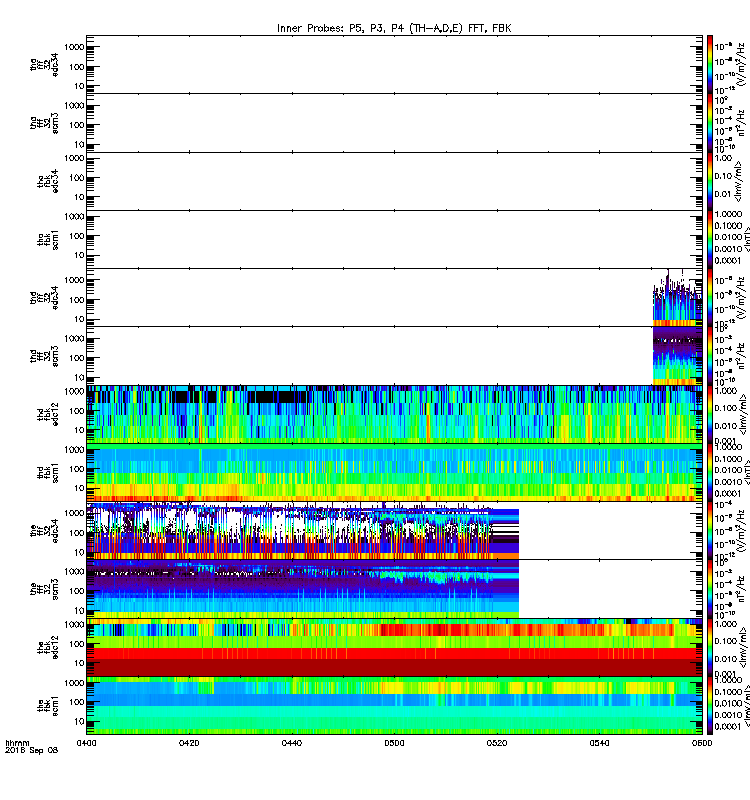The height and width of the screenshot is (800, 750).
Task: Click the color bar beside tha fbk scm1 panel
Action: [710, 240]
